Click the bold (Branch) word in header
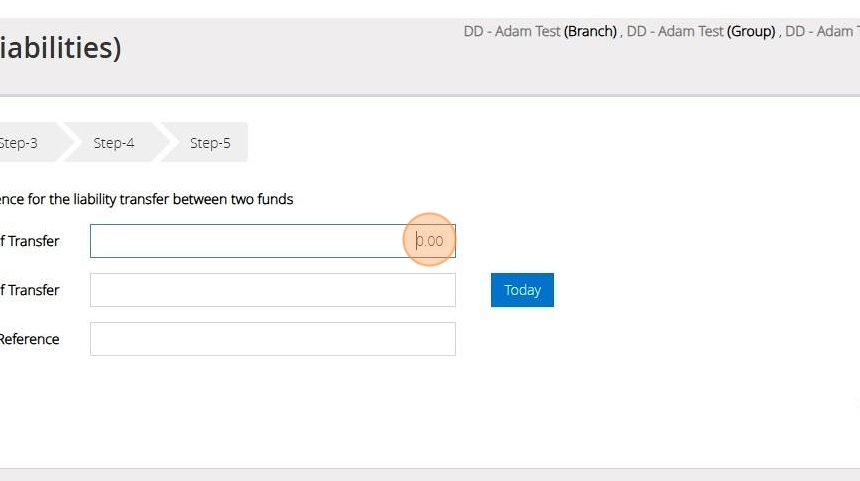Viewport: 860px width, 481px height. 590,32
